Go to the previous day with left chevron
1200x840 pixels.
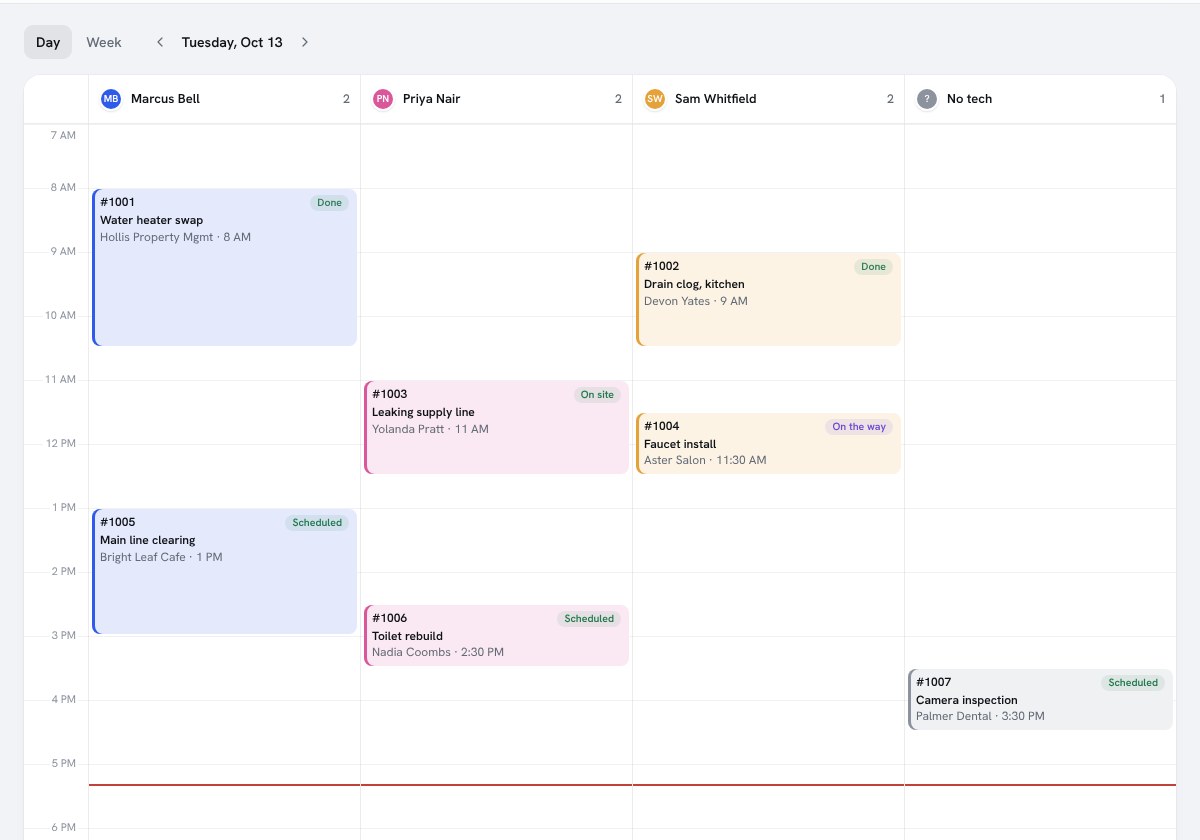160,42
